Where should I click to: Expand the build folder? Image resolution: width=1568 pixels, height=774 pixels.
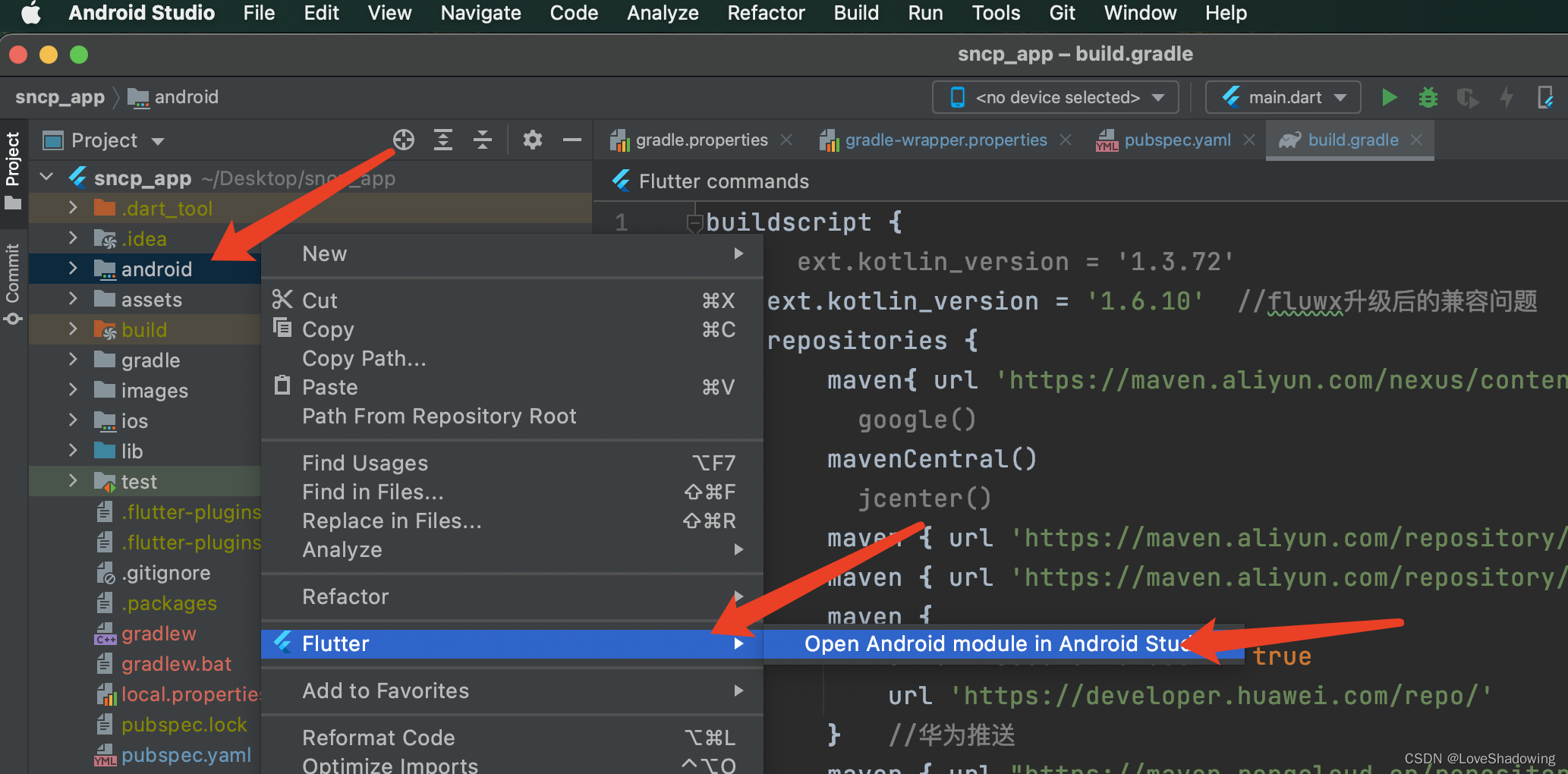73,329
